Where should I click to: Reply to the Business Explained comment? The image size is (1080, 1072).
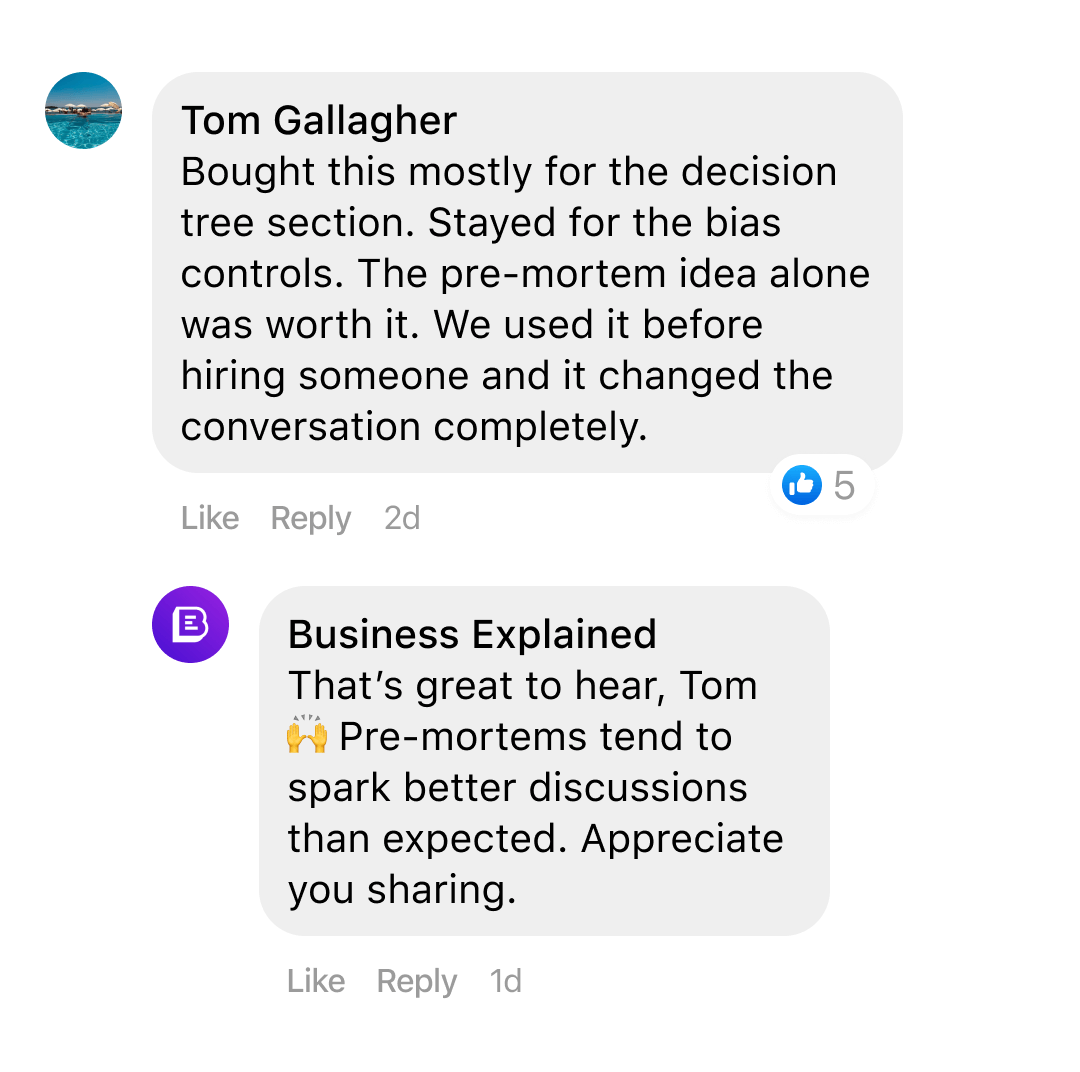pos(417,981)
